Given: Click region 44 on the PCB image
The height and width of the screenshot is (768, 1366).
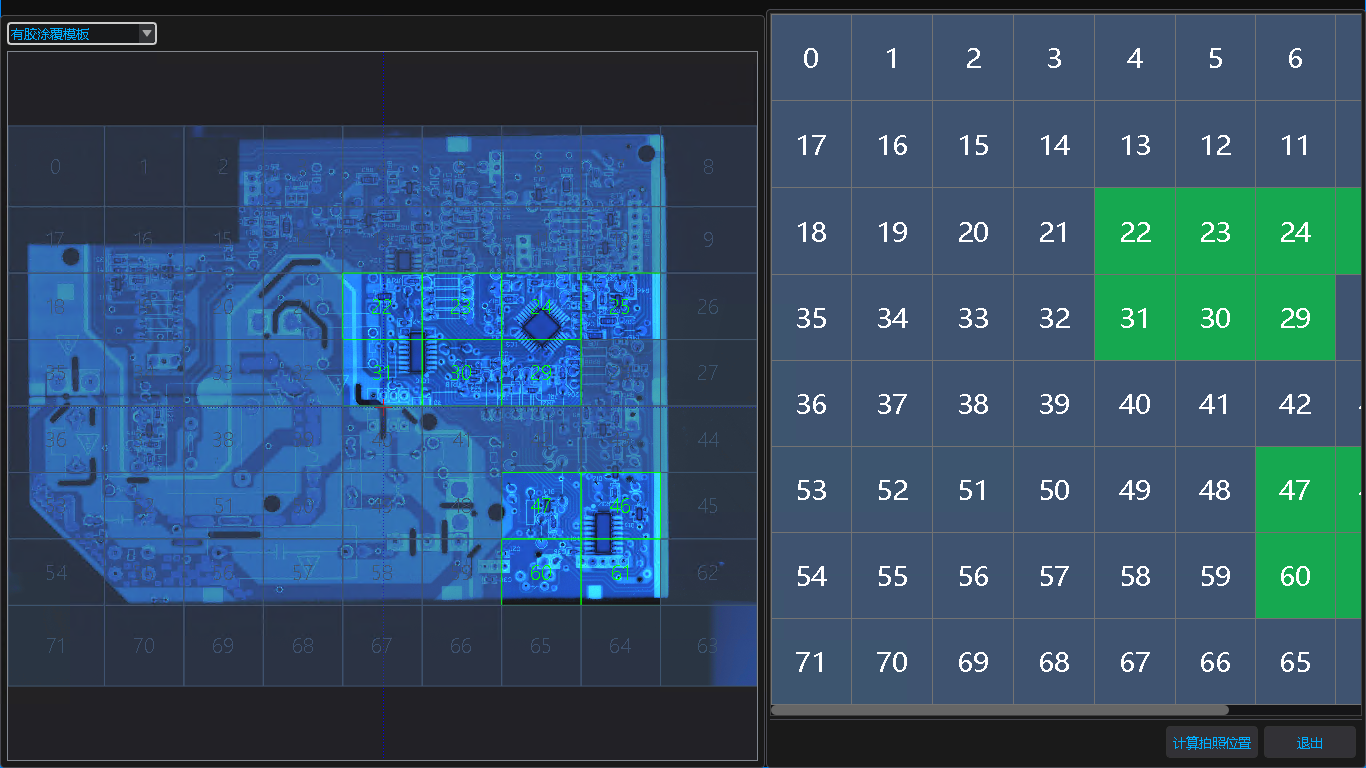Looking at the screenshot, I should tap(708, 439).
